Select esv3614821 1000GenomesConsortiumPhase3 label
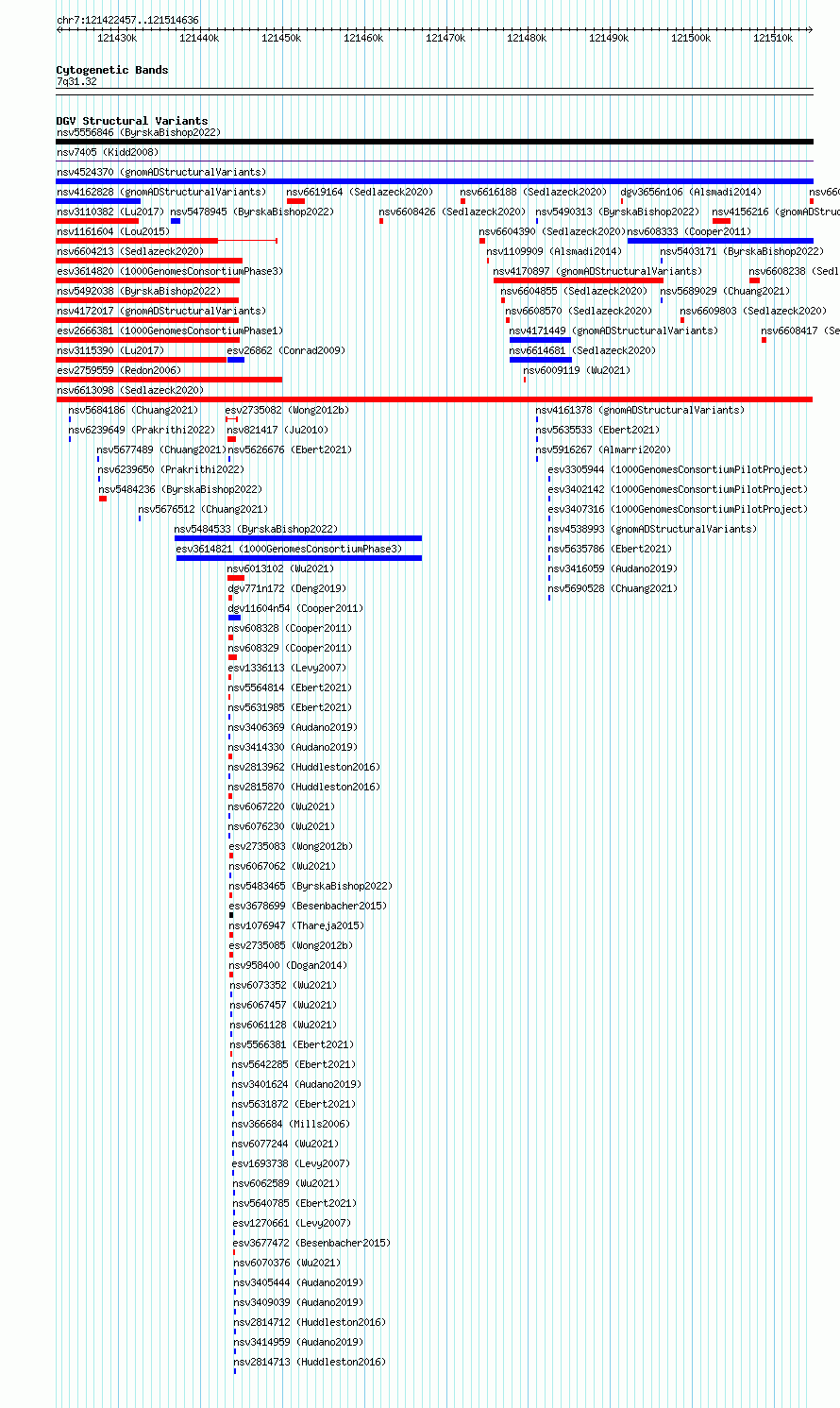Viewport: 840px width, 1408px height. [x=289, y=549]
